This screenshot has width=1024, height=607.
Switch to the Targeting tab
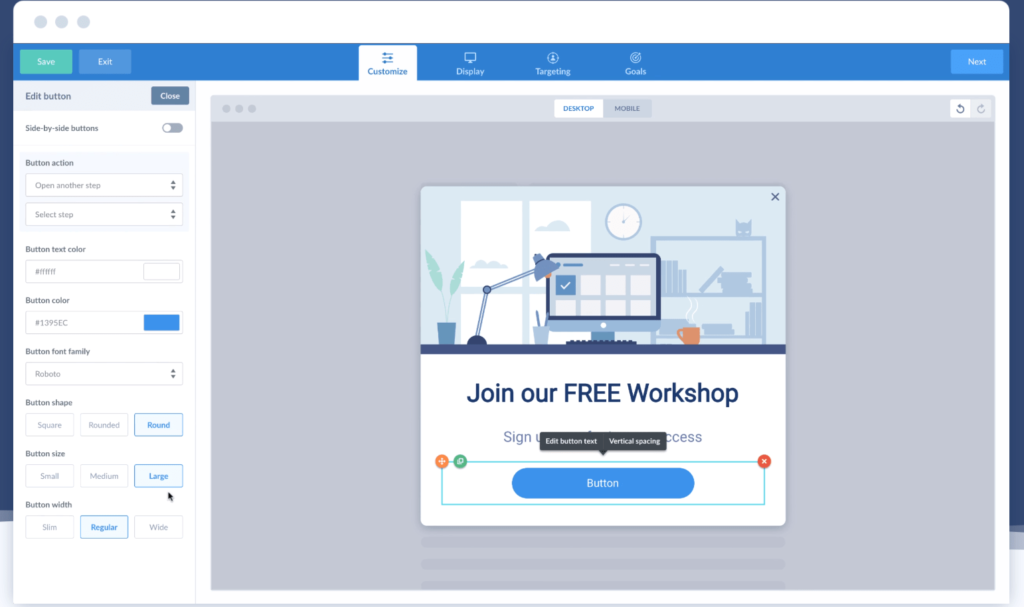coord(552,63)
